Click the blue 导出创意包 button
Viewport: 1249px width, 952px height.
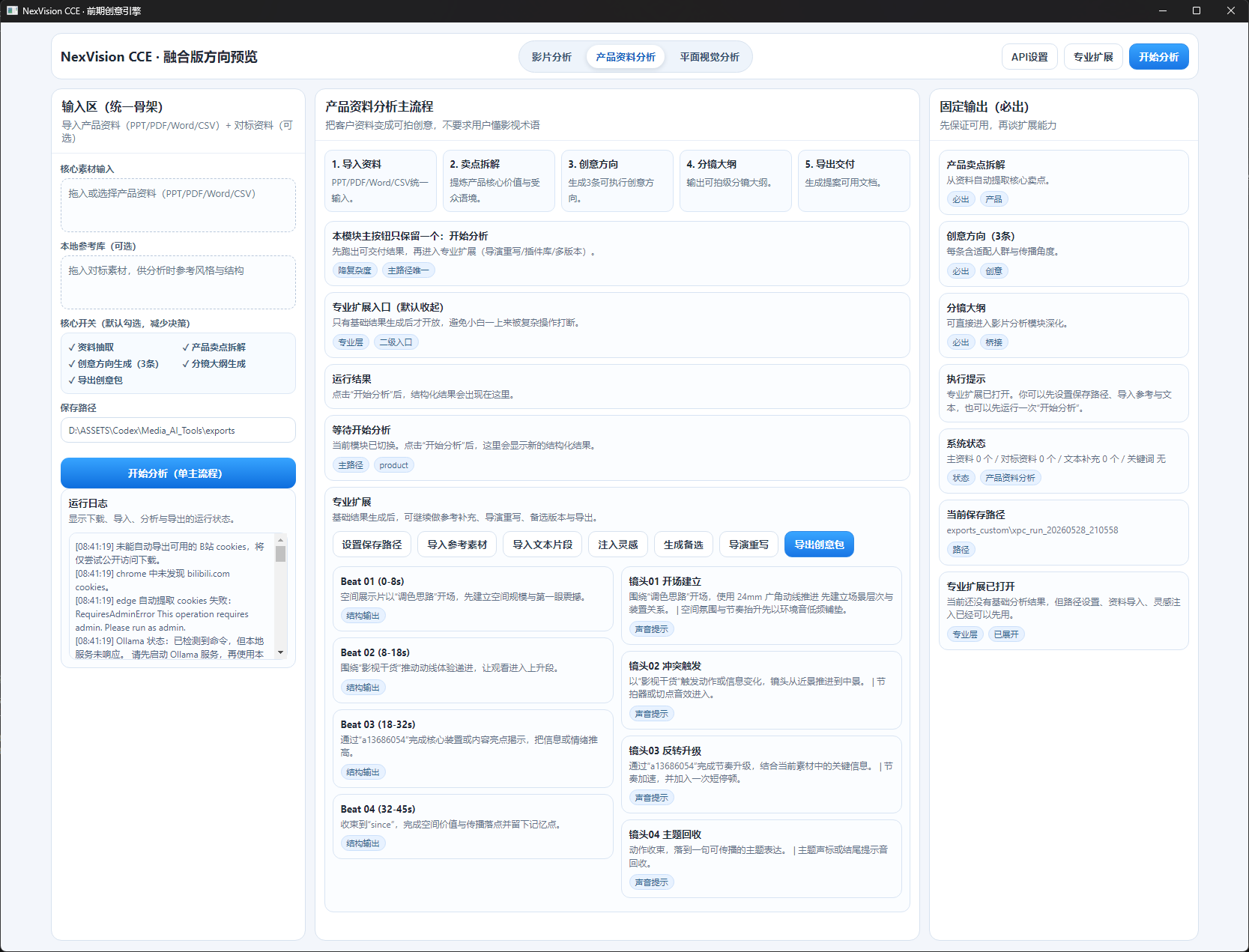tap(819, 545)
